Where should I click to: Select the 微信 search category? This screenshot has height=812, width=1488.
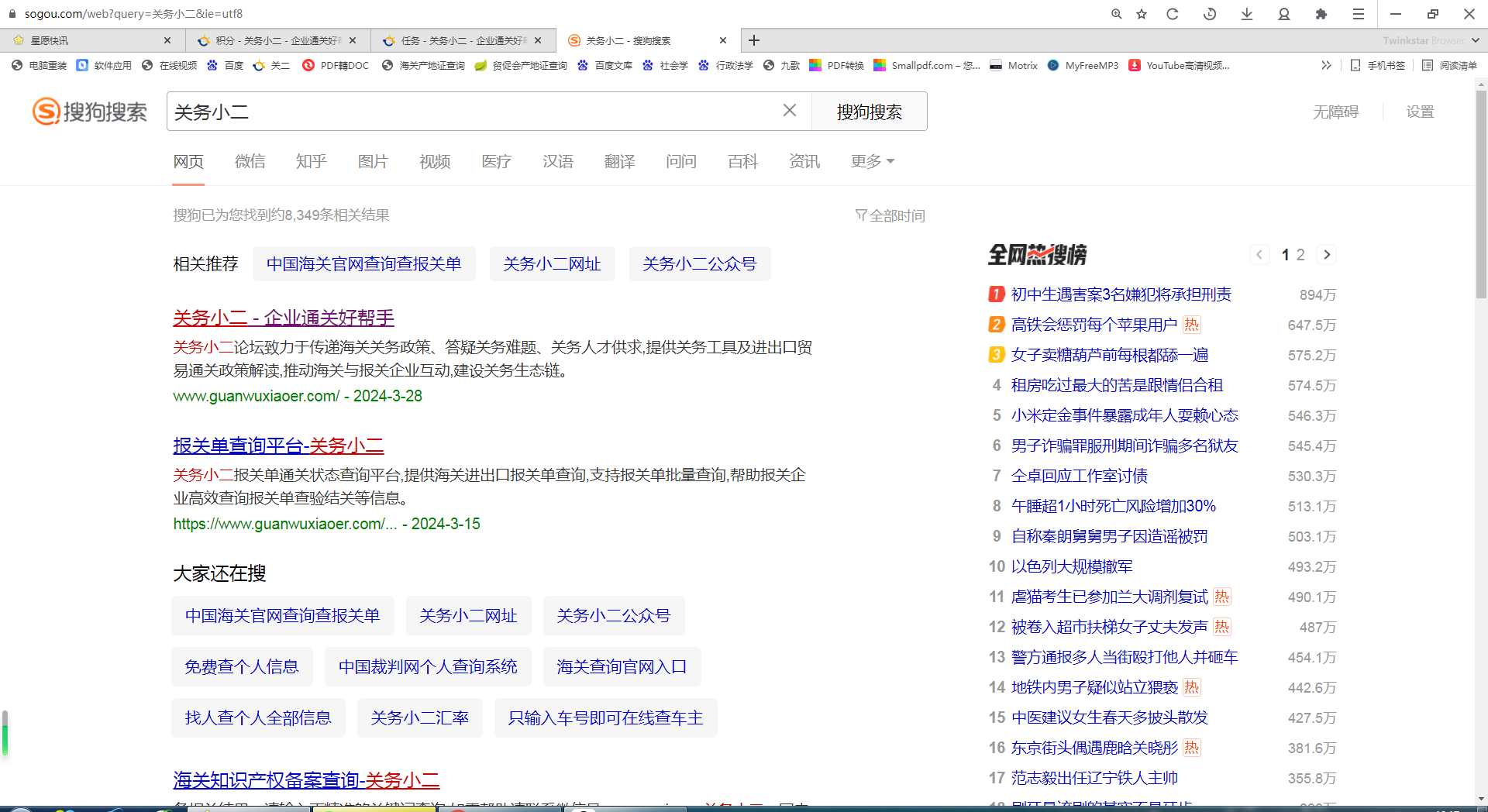(x=250, y=161)
